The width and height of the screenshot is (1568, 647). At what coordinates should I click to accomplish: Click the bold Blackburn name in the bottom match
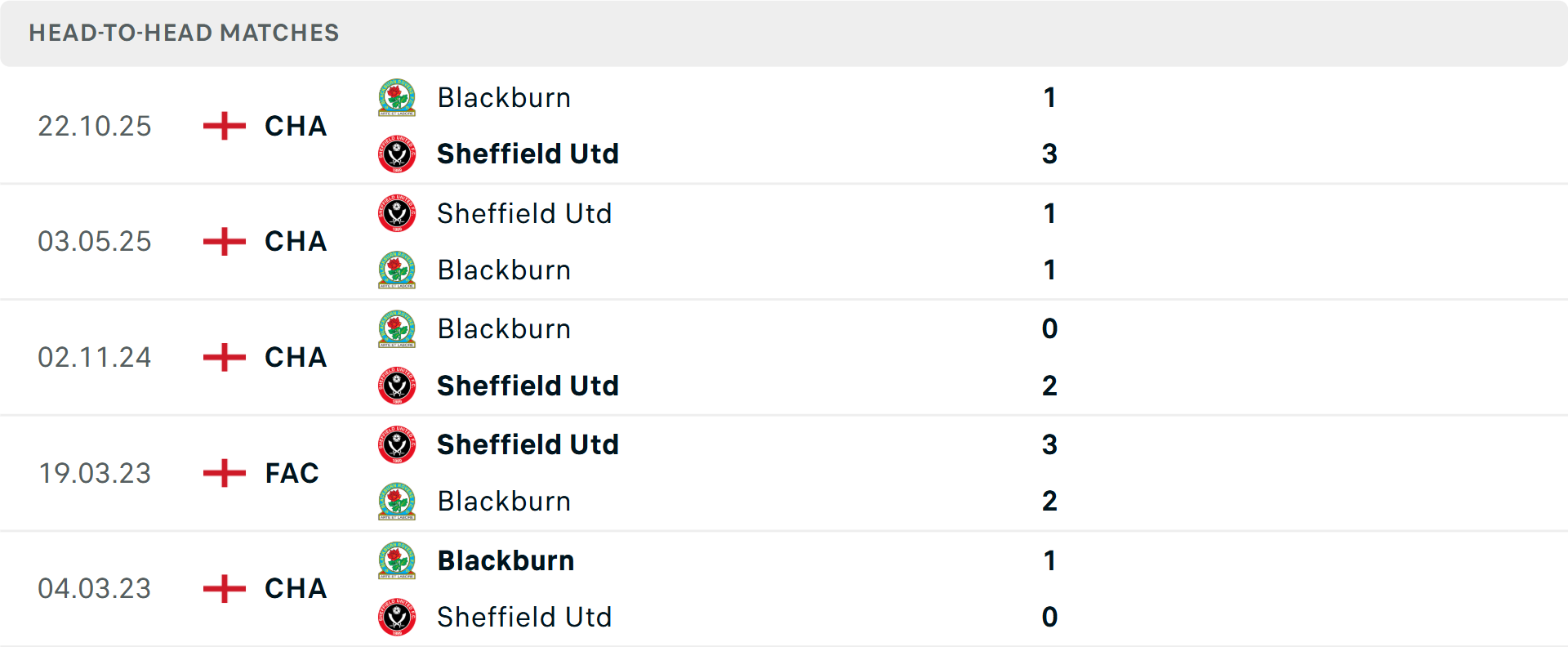pyautogui.click(x=506, y=561)
